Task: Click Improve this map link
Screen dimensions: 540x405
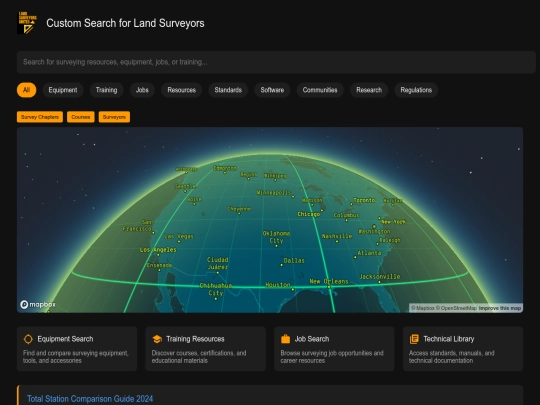Action: (500, 308)
